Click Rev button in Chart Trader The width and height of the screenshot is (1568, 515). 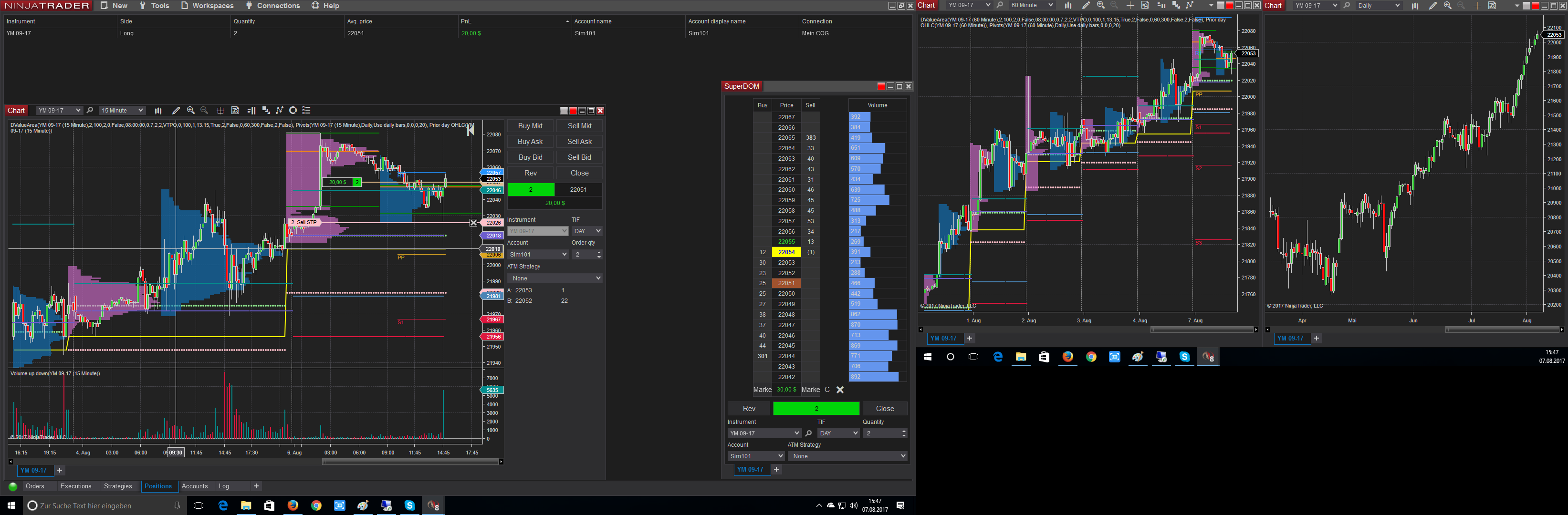pos(530,173)
